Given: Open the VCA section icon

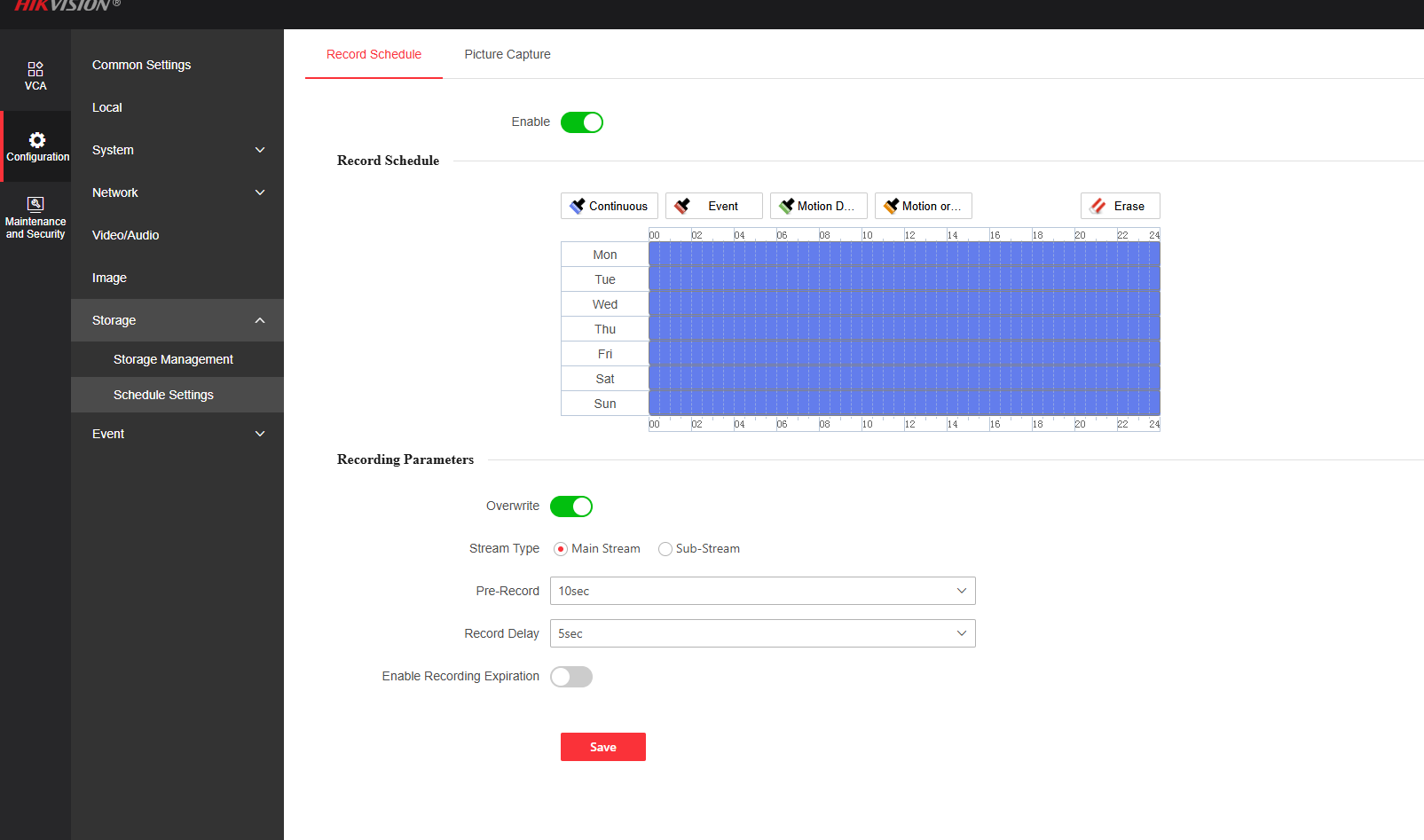Looking at the screenshot, I should (x=35, y=70).
